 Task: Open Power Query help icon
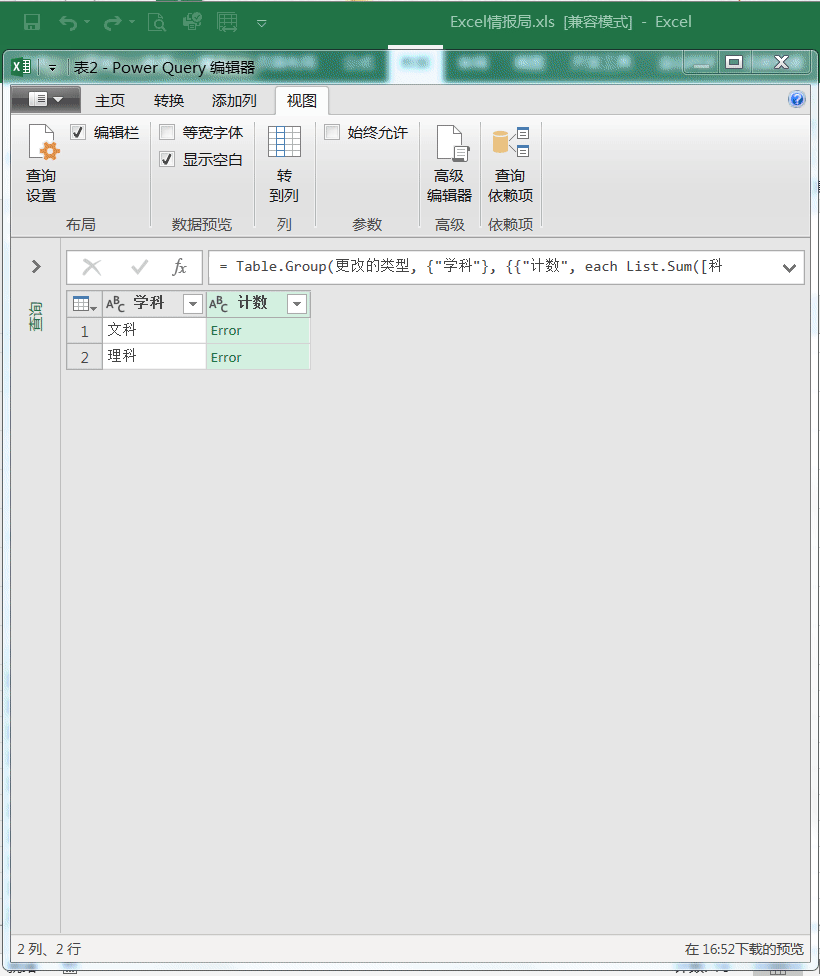coord(796,99)
